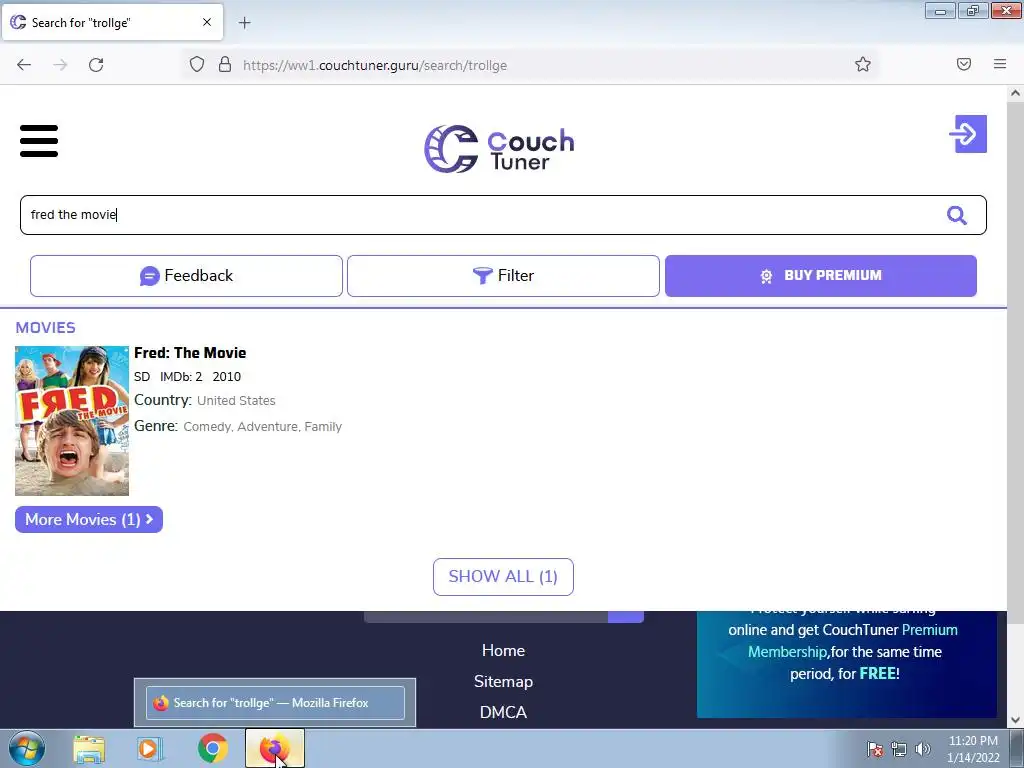The height and width of the screenshot is (768, 1024).
Task: Select the Family genre link
Action: pyautogui.click(x=323, y=426)
